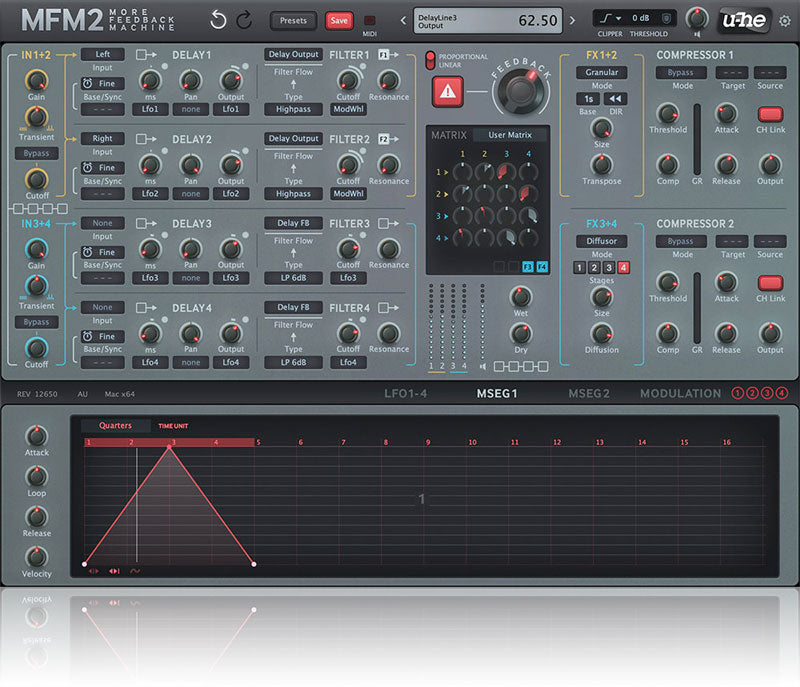Switch to the LFO1-4 tab
The width and height of the screenshot is (800, 687).
point(406,393)
